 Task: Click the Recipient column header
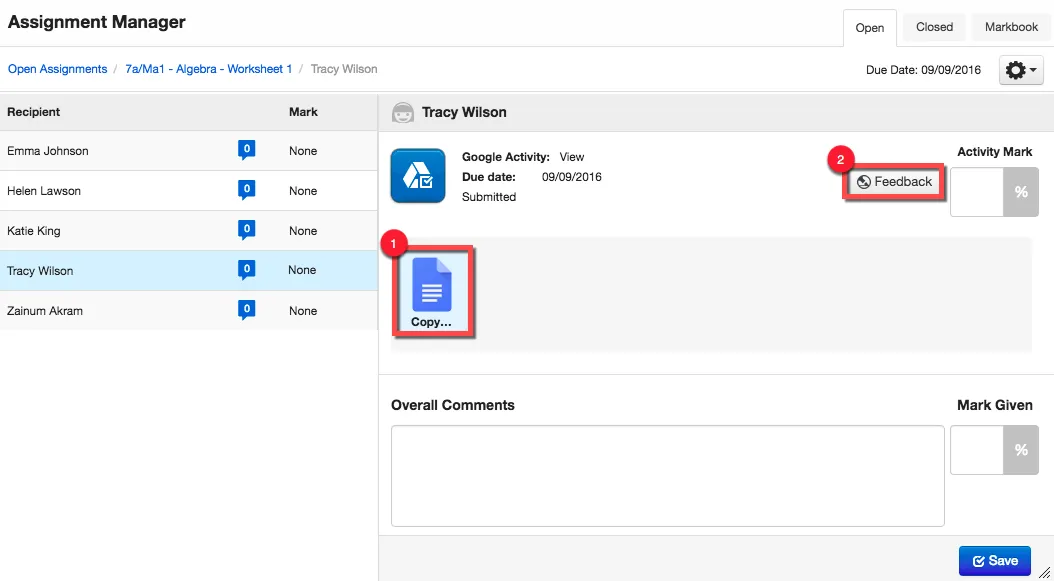[x=34, y=112]
